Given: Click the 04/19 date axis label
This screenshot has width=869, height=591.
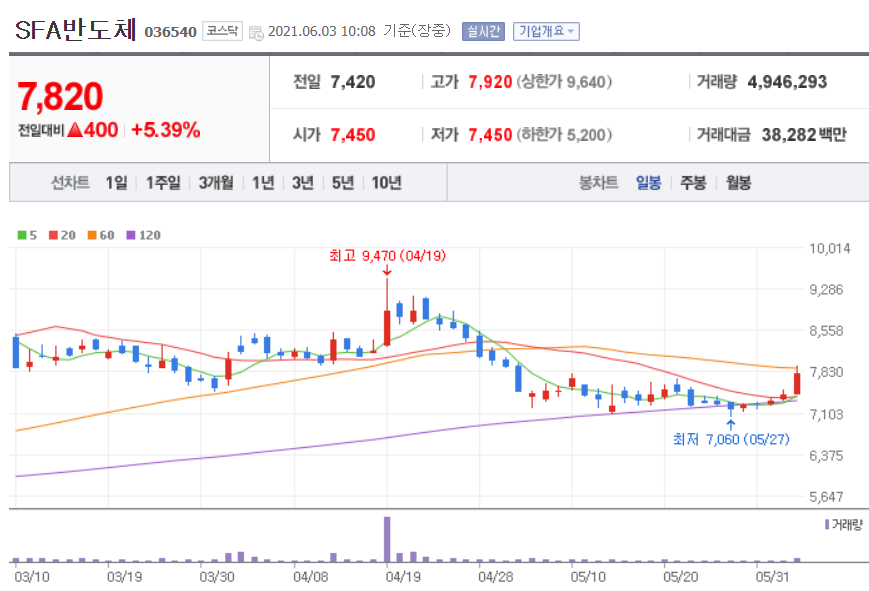Looking at the screenshot, I should tap(403, 577).
